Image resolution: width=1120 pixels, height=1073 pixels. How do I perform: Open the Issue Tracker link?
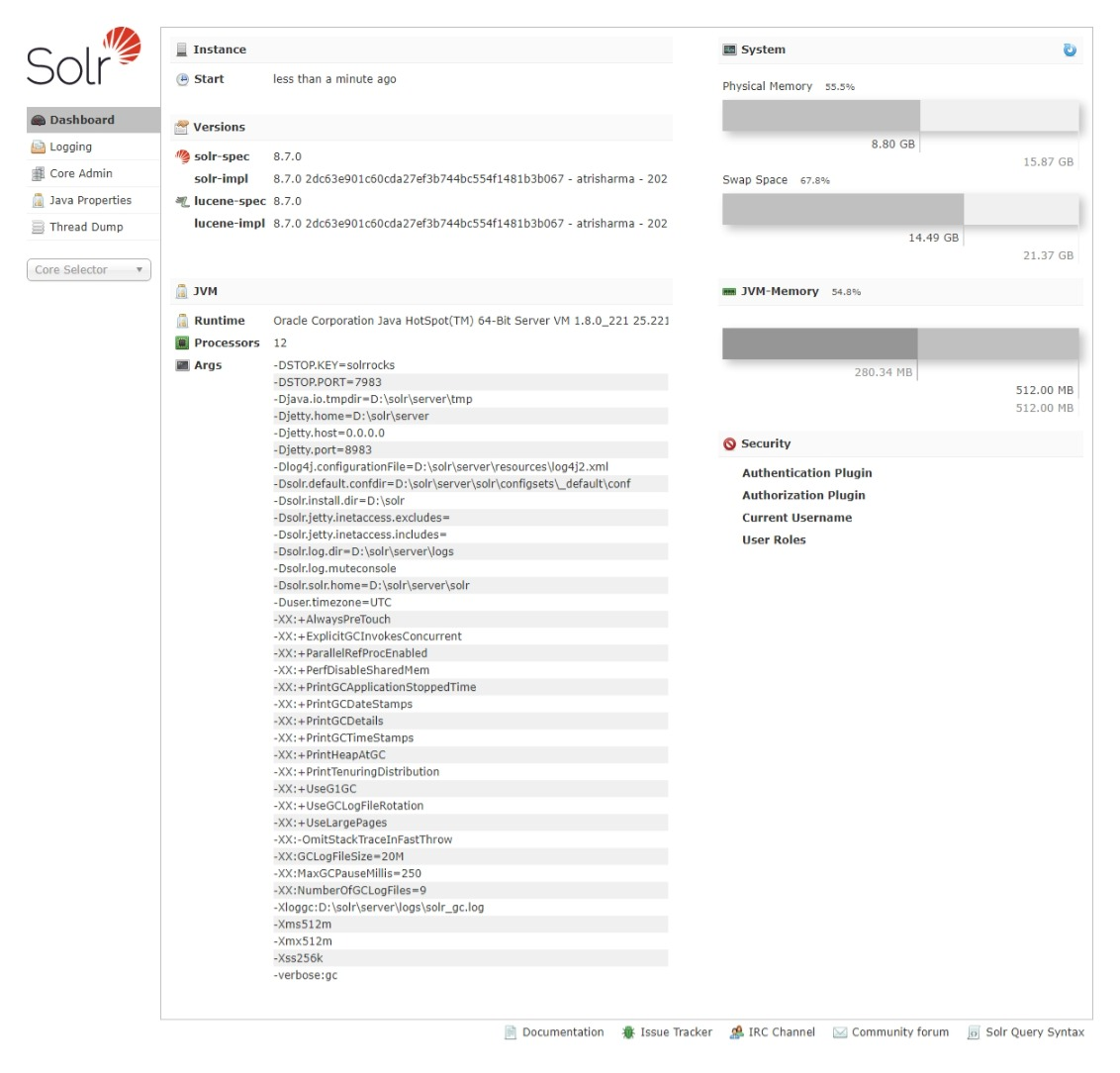[x=676, y=1032]
